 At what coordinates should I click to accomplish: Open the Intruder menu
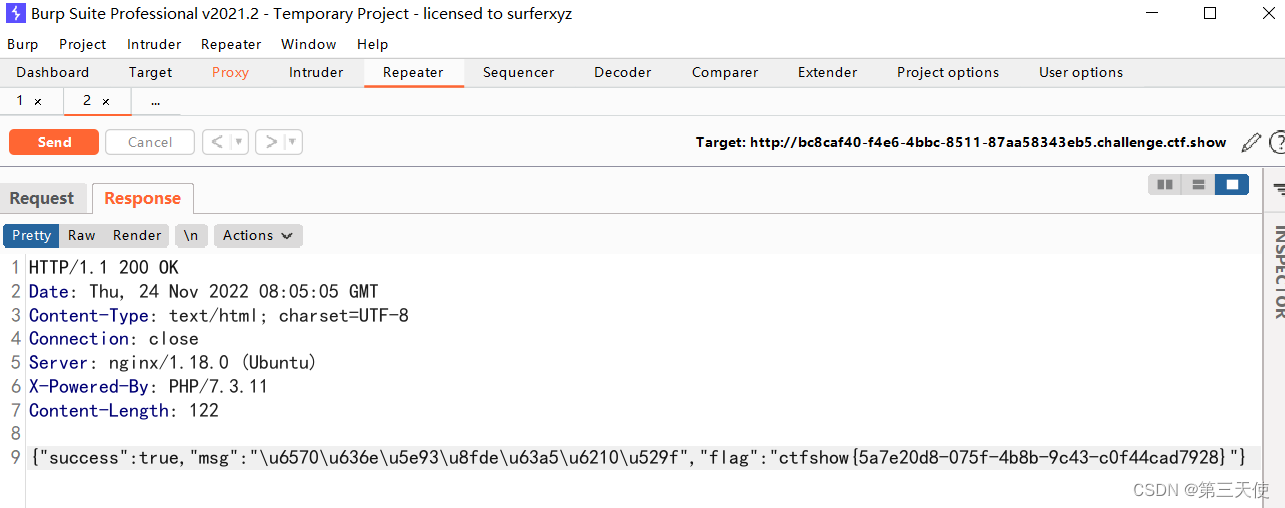[154, 44]
